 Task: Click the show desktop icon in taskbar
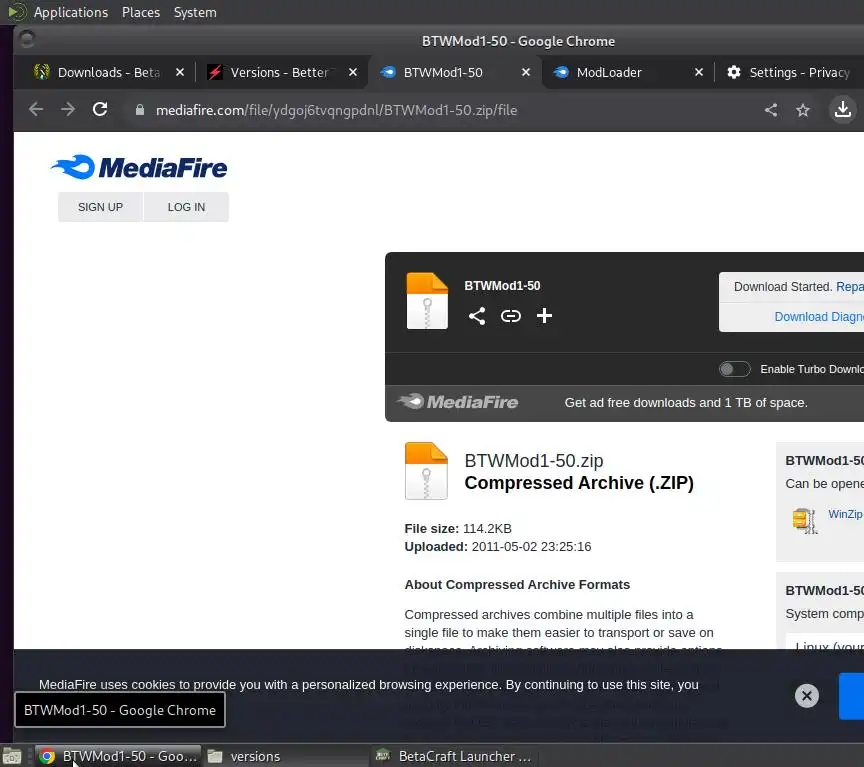coord(12,757)
